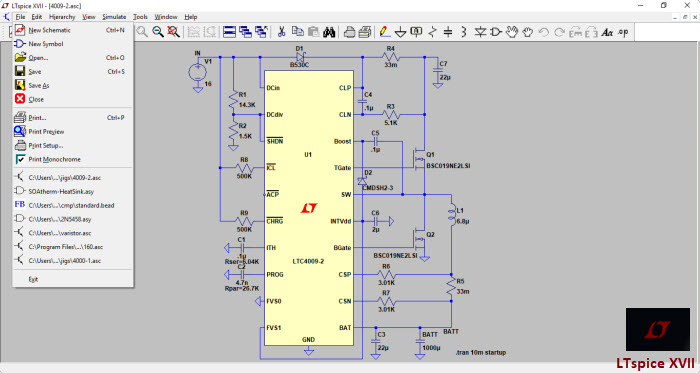Image resolution: width=700 pixels, height=373 pixels.
Task: Select the .op SPICE directive tool
Action: coord(623,32)
